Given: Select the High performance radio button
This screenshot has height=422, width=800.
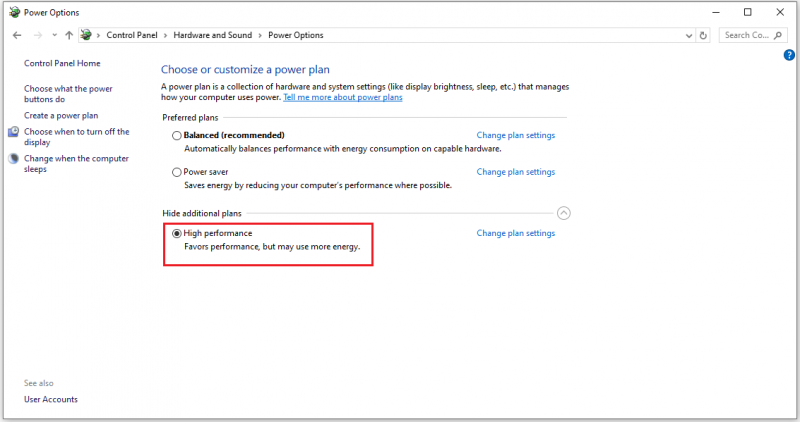Looking at the screenshot, I should [x=177, y=234].
